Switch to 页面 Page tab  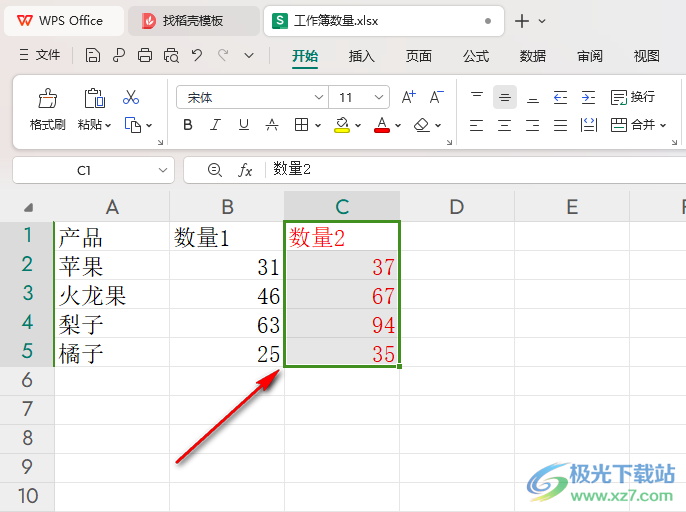419,56
